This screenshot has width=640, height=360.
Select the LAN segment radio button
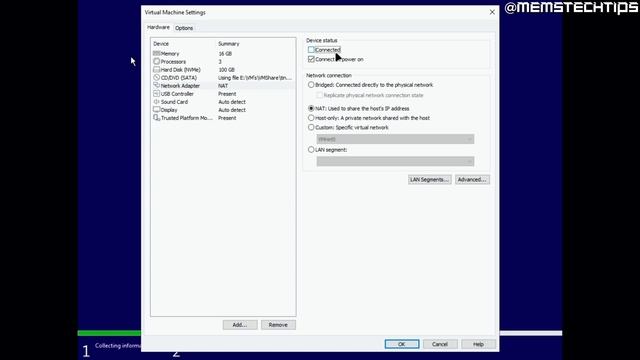coord(311,150)
